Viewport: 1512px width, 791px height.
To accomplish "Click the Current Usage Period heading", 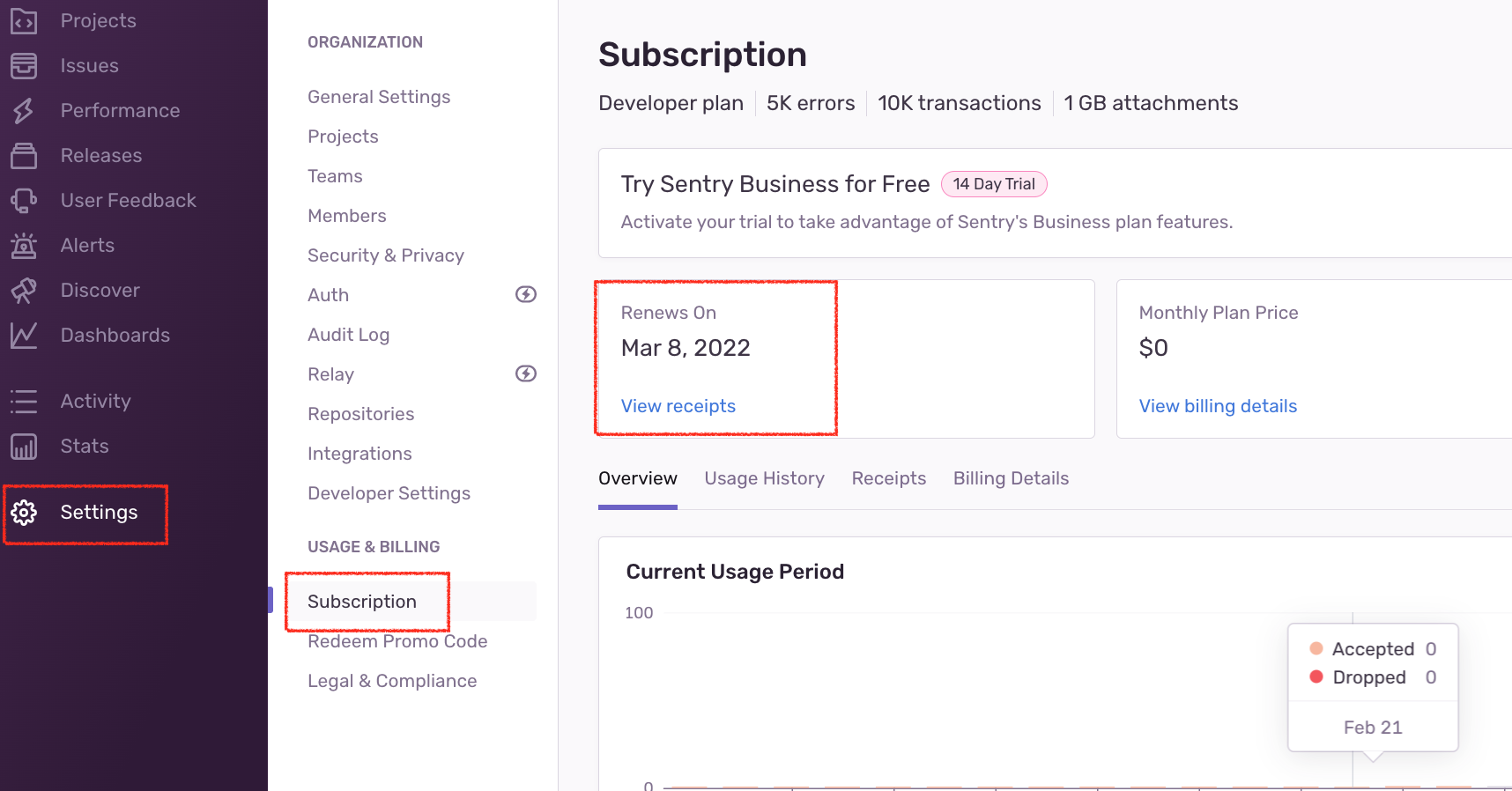I will 735,572.
